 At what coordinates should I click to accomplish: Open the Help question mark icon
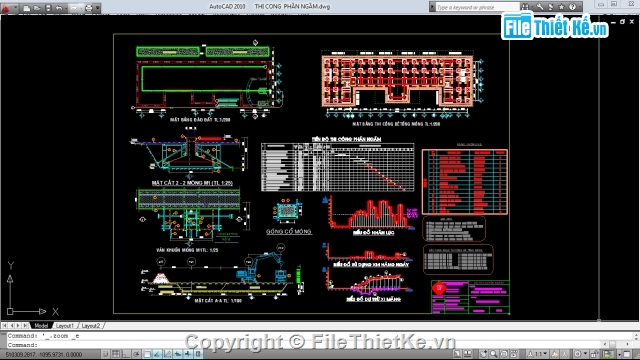click(573, 7)
